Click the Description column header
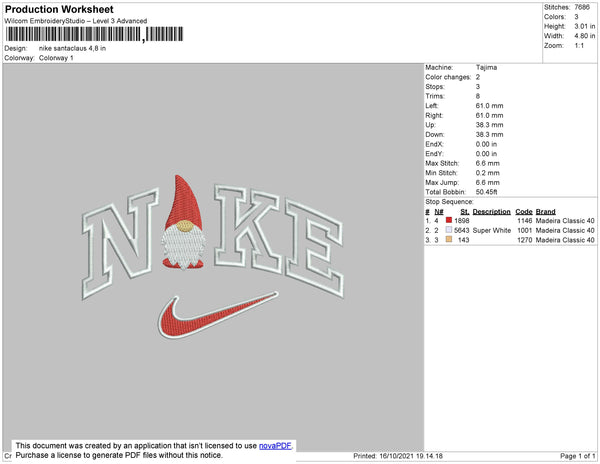 [x=491, y=212]
